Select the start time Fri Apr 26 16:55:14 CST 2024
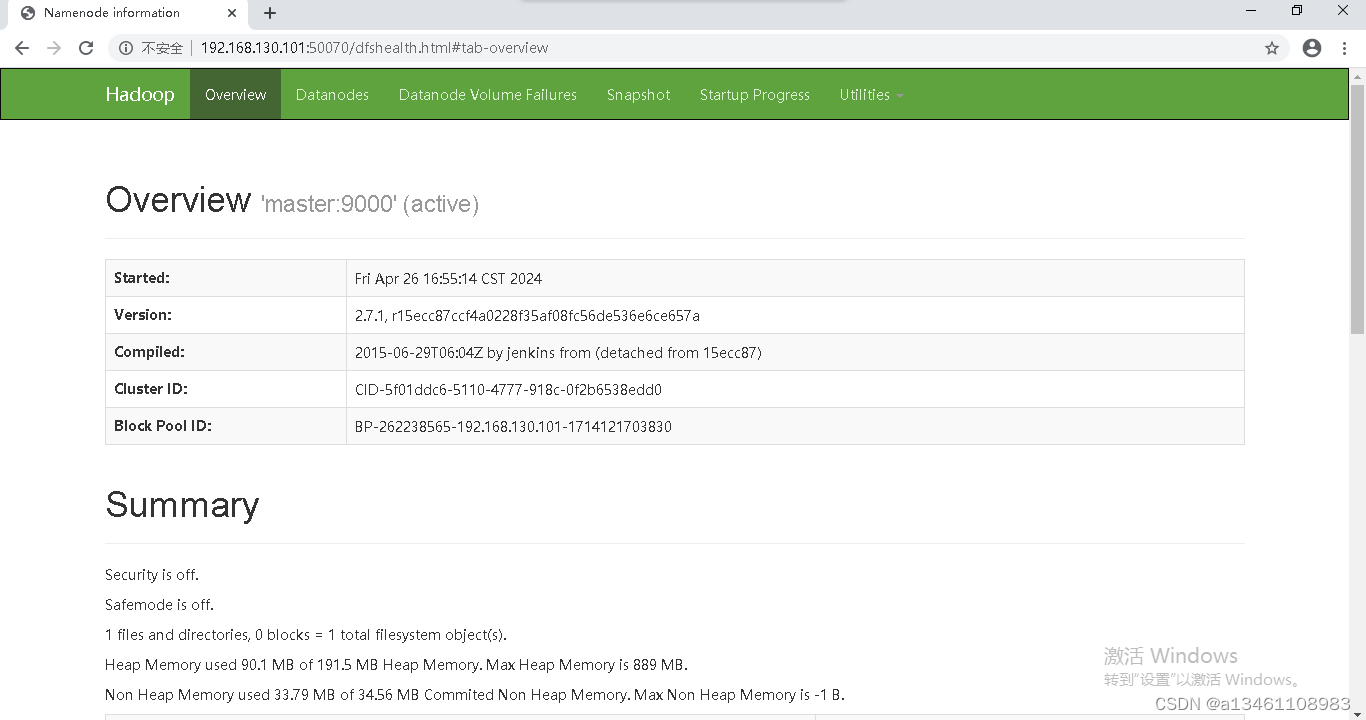The image size is (1366, 720). coord(448,279)
